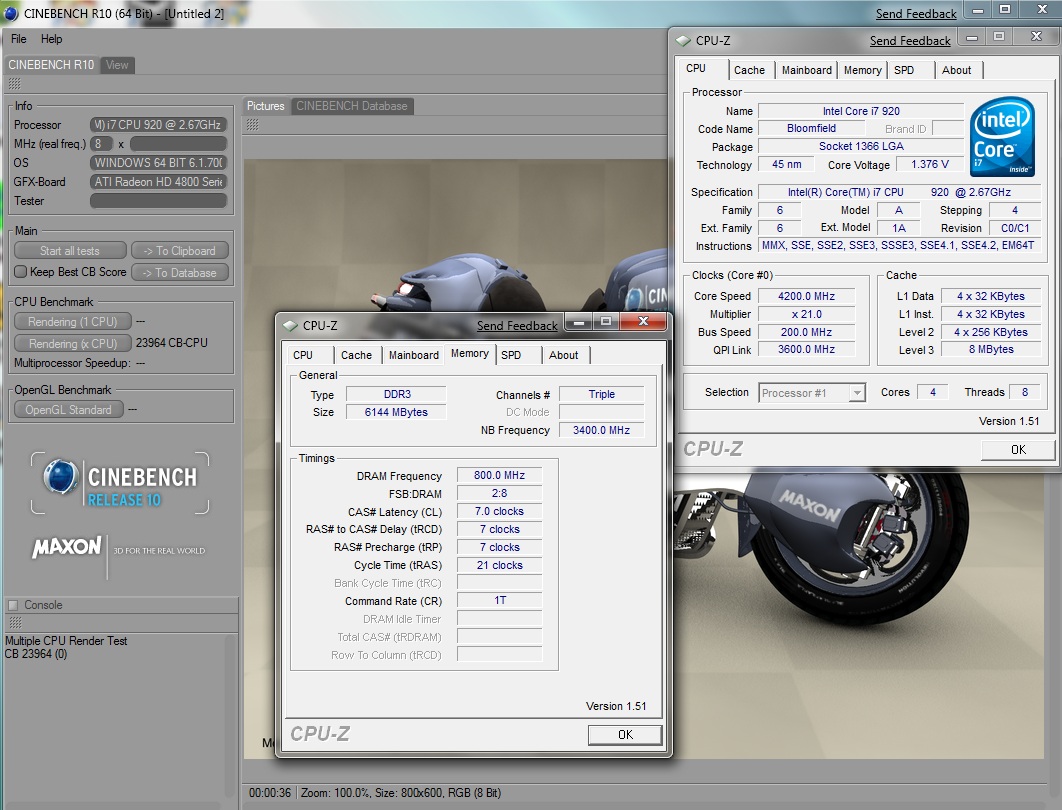This screenshot has width=1062, height=810.
Task: Click the CINEBENCH Release 10 logo
Action: tap(121, 484)
